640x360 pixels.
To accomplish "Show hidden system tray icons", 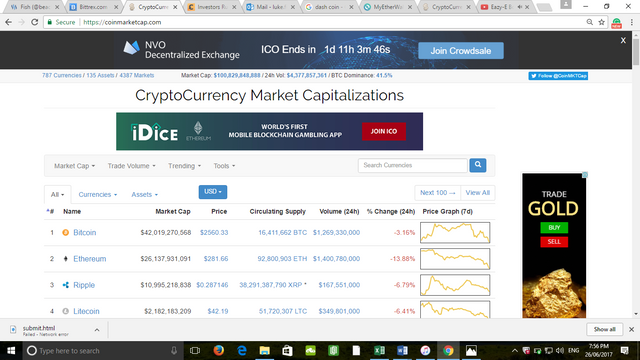I will (515, 351).
